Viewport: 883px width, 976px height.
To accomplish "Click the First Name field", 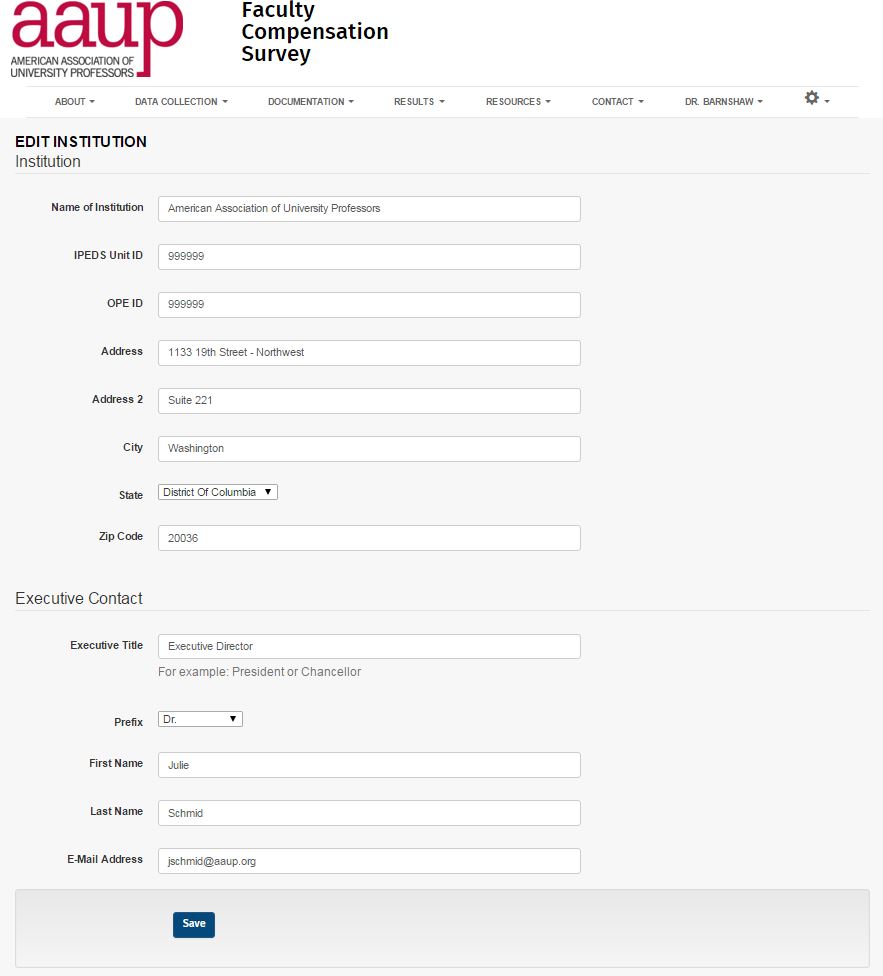I will (369, 765).
